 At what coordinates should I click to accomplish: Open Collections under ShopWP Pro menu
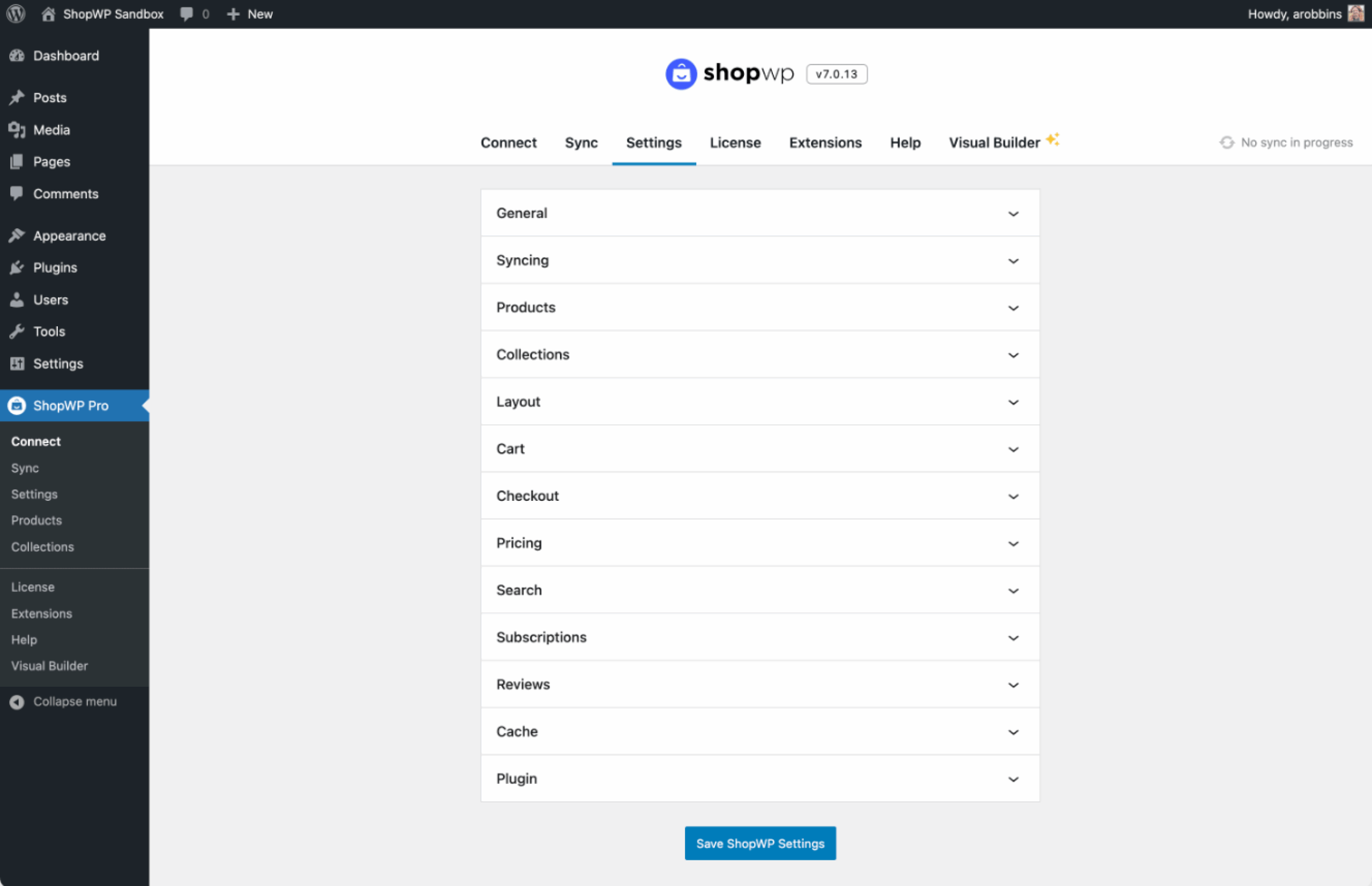[42, 546]
